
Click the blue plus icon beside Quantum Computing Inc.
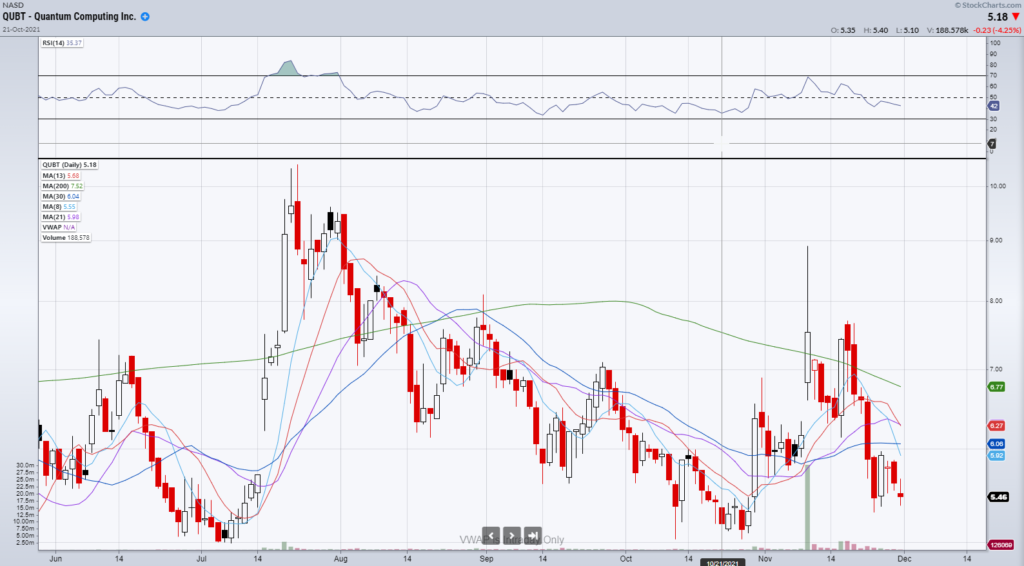pos(146,18)
